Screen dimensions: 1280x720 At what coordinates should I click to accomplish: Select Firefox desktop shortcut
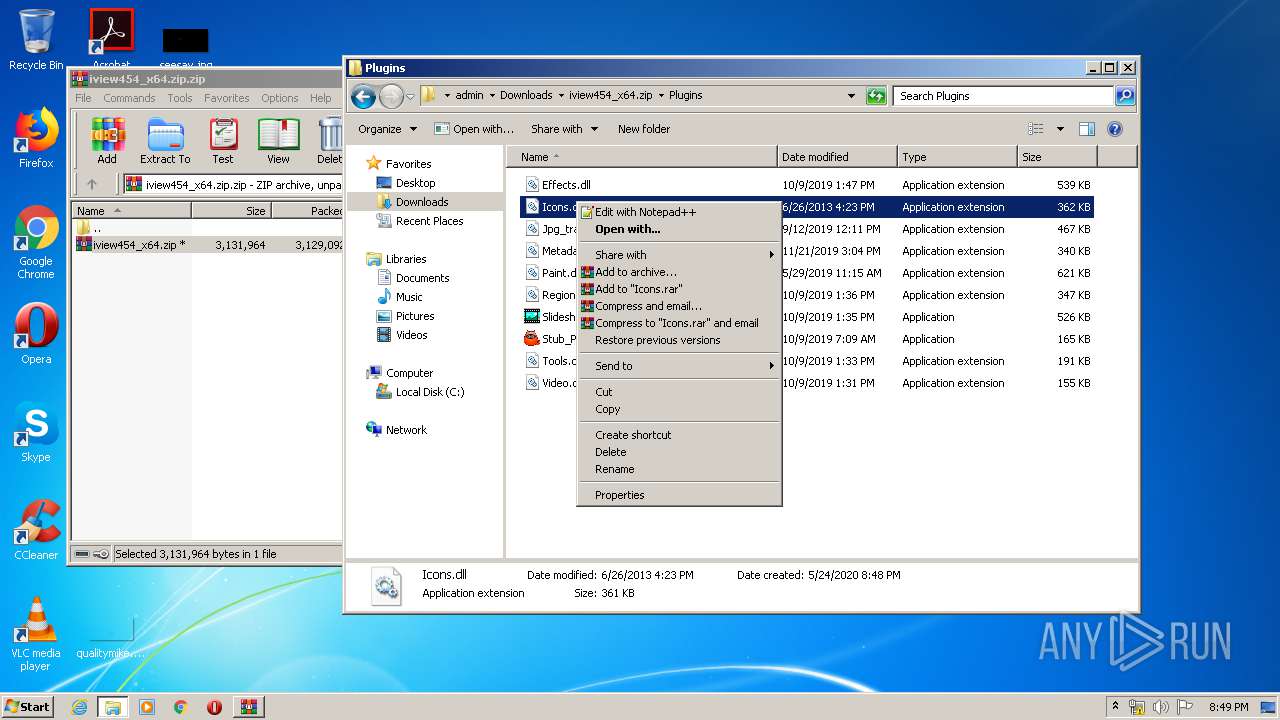point(36,138)
